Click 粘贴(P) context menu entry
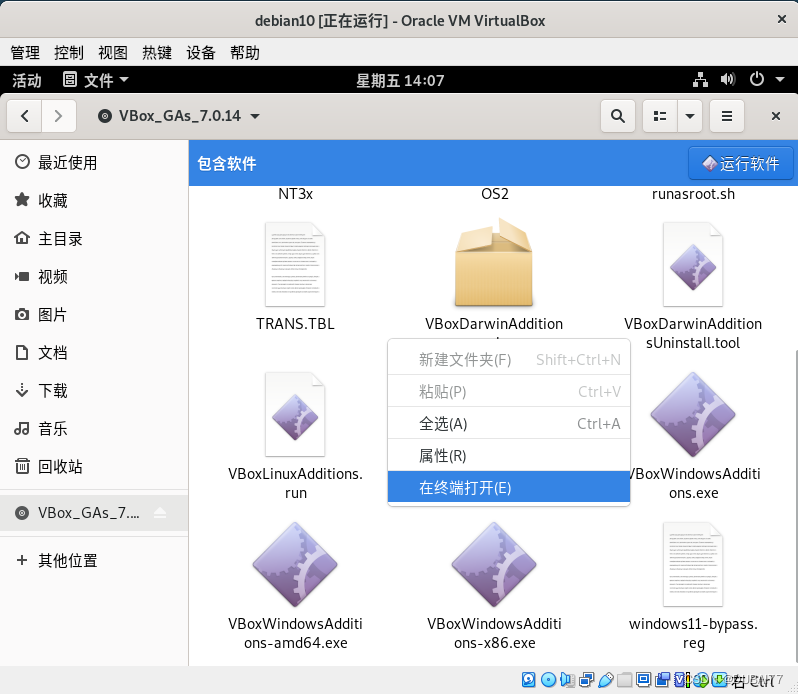Viewport: 798px width, 694px height. point(509,391)
